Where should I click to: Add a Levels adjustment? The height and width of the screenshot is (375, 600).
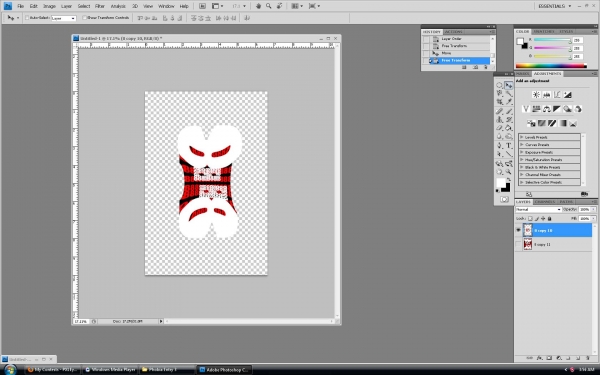coord(546,95)
